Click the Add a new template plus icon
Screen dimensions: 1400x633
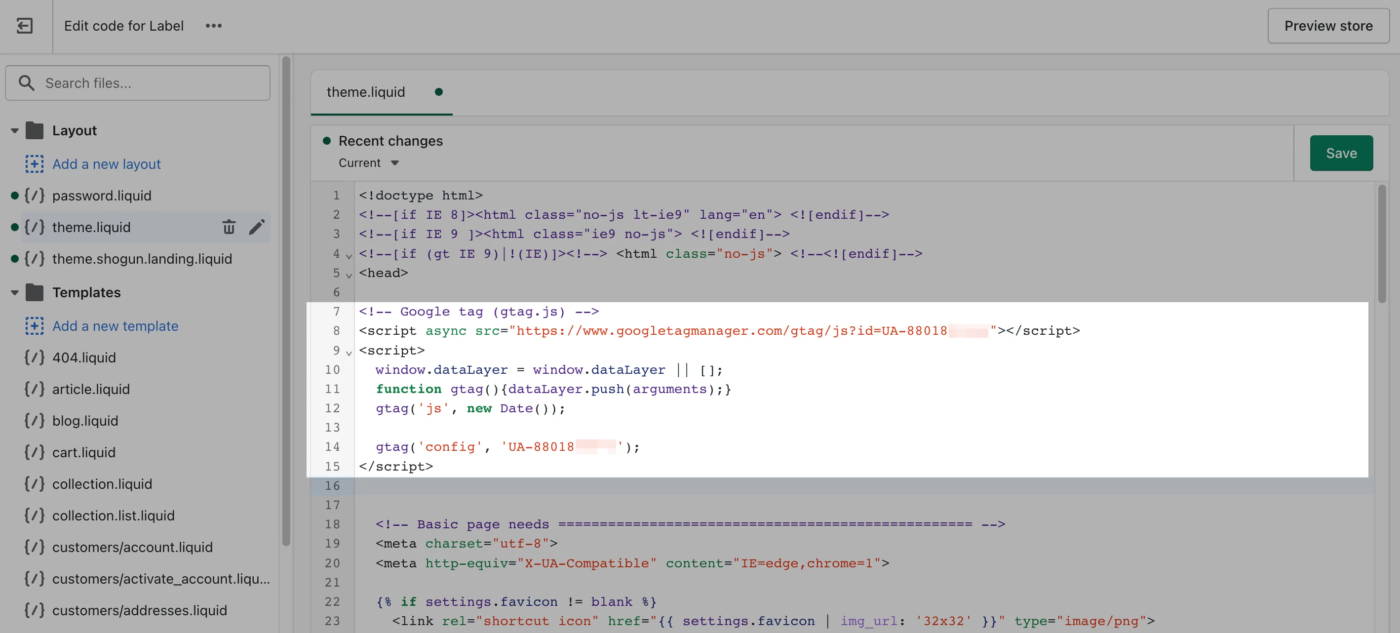pyautogui.click(x=35, y=326)
